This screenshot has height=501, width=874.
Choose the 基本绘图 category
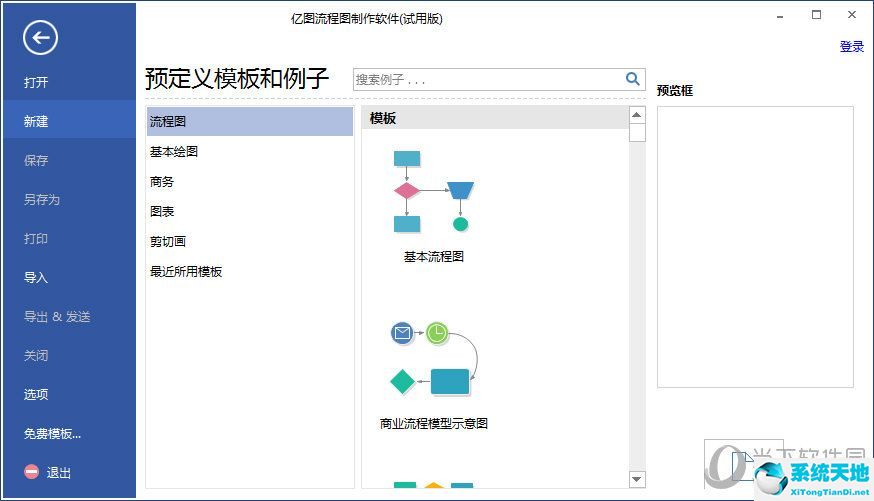pos(174,152)
